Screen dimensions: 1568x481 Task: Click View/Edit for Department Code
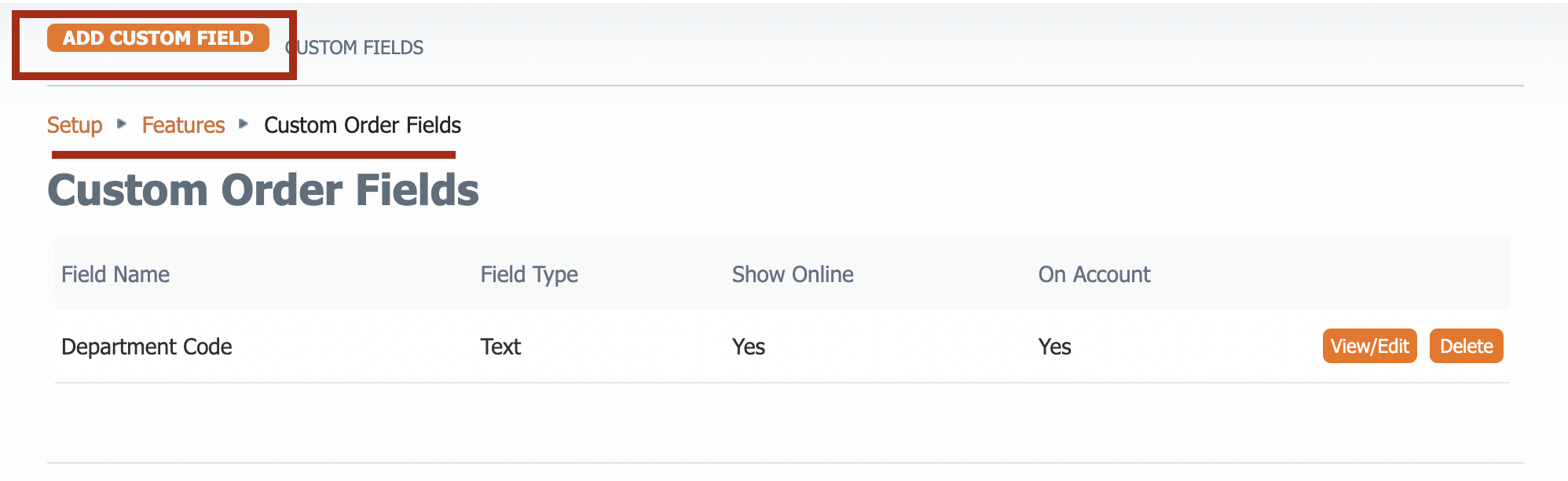tap(1369, 346)
